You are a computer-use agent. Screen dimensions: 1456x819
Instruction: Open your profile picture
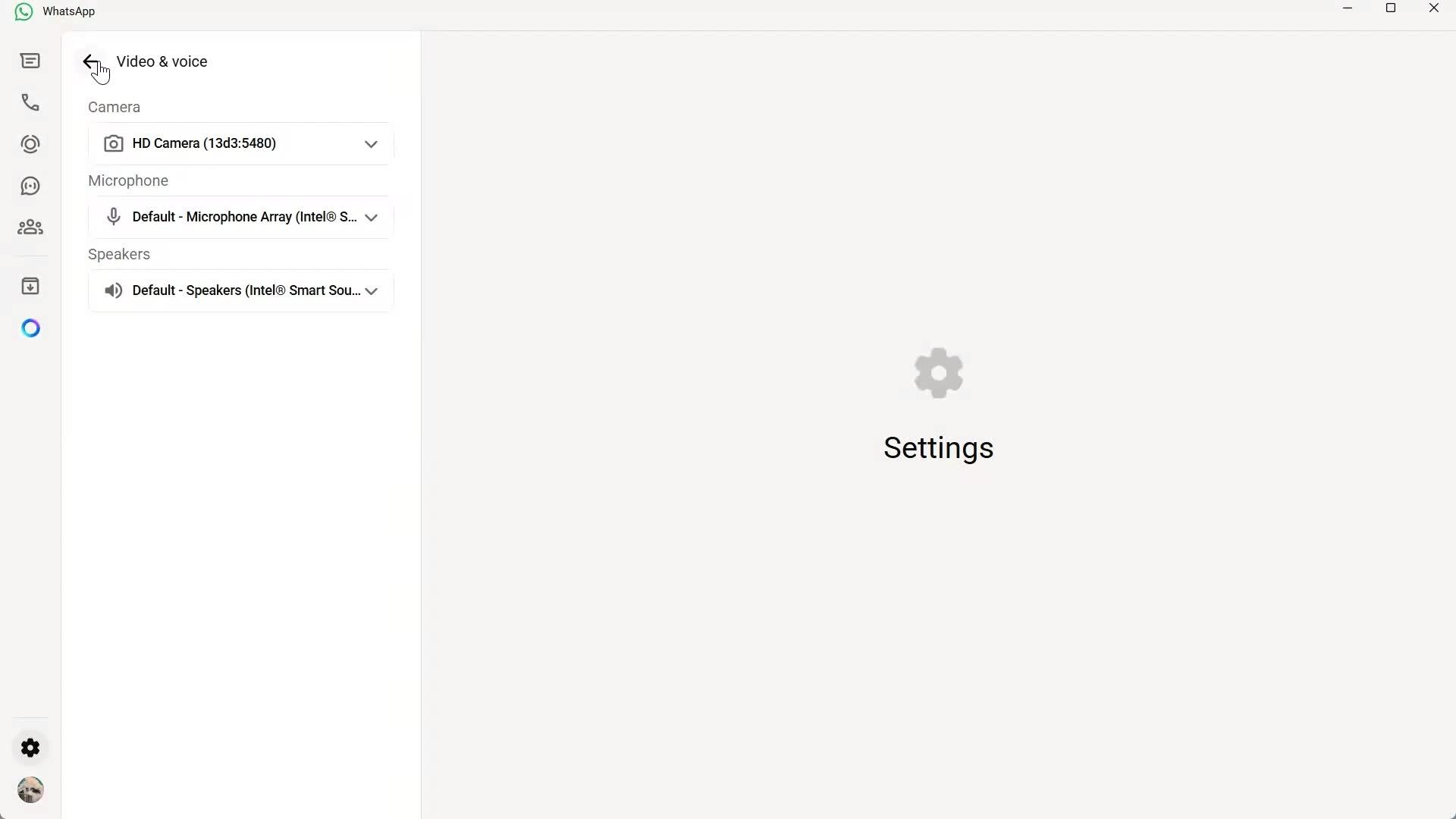[30, 789]
